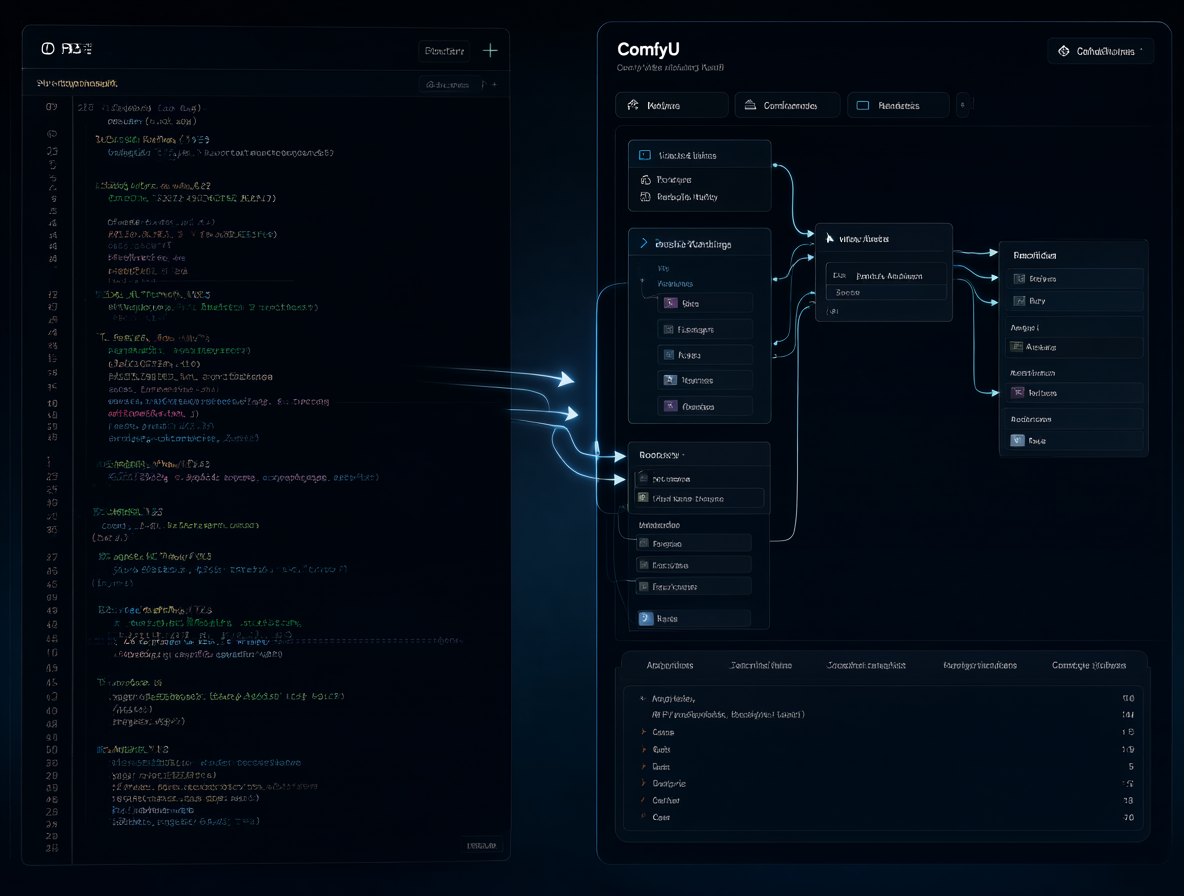The height and width of the screenshot is (896, 1184).
Task: Click the "Bury" row icon in the right-side node
Action: 1019,300
